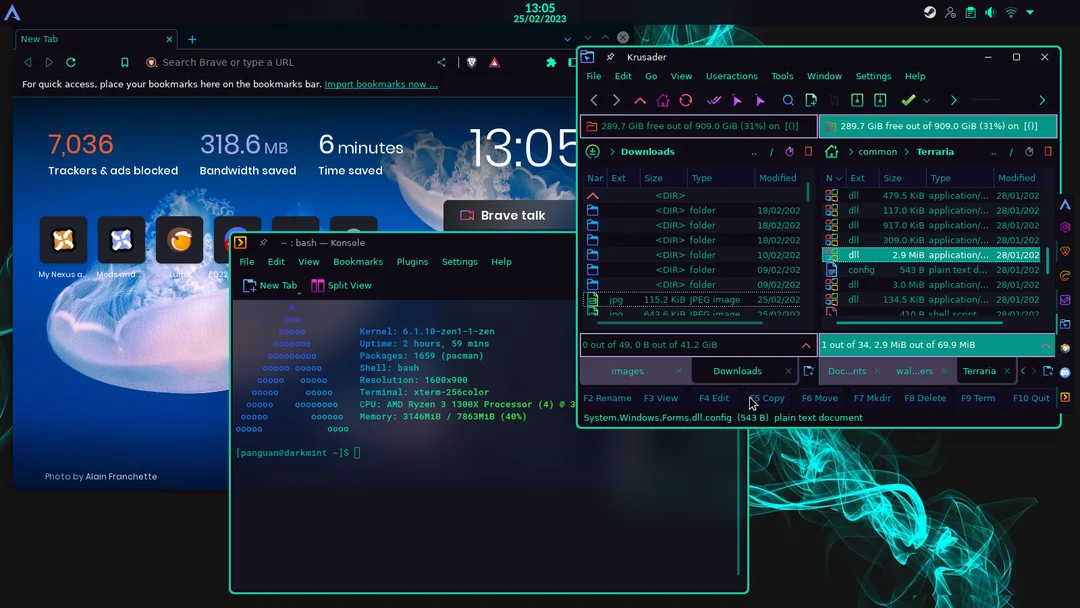Expand the common breadcrumb chevron
The height and width of the screenshot is (608, 1080).
(x=905, y=152)
